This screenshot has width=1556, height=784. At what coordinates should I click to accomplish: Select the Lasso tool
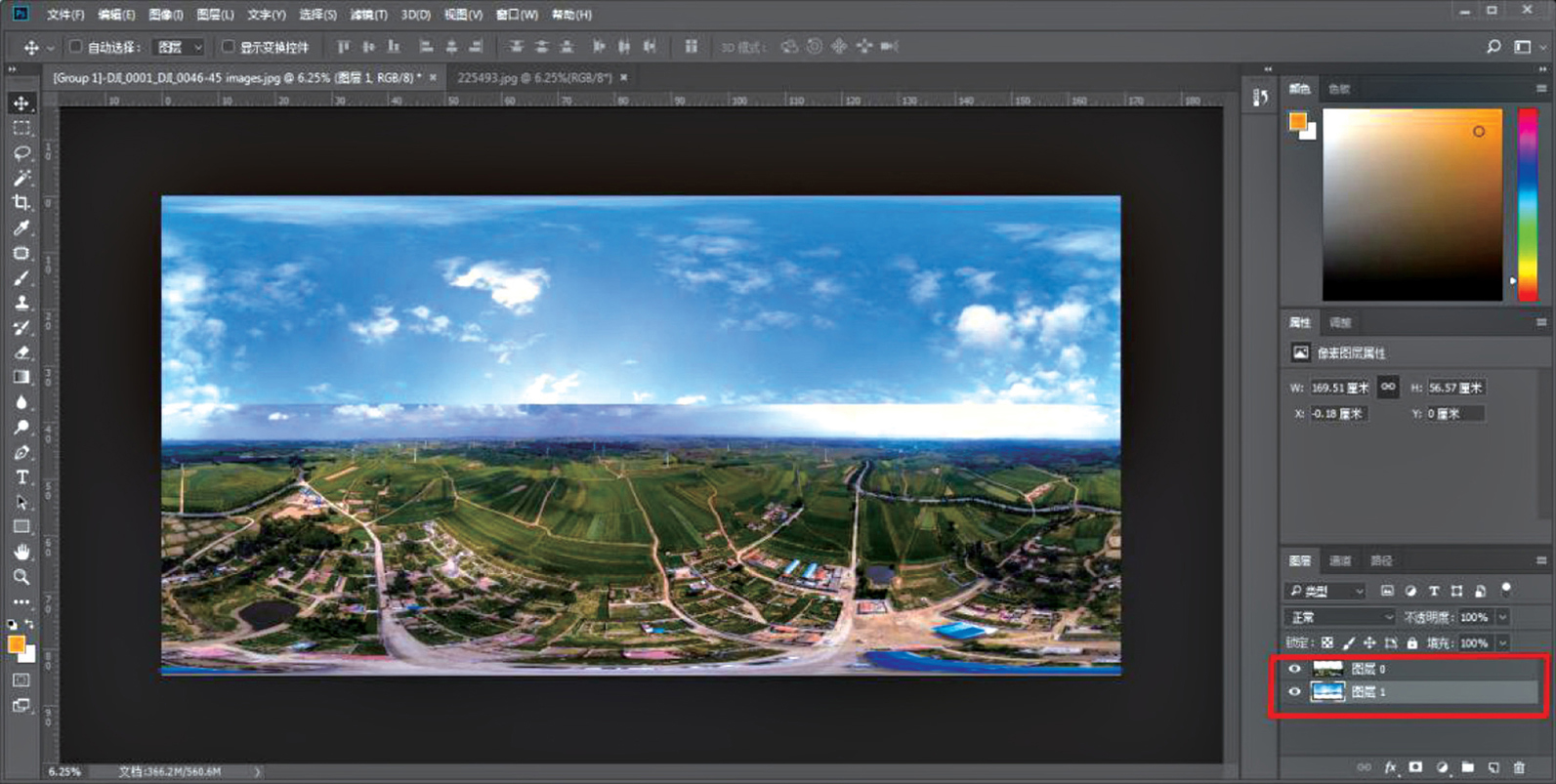(x=21, y=153)
